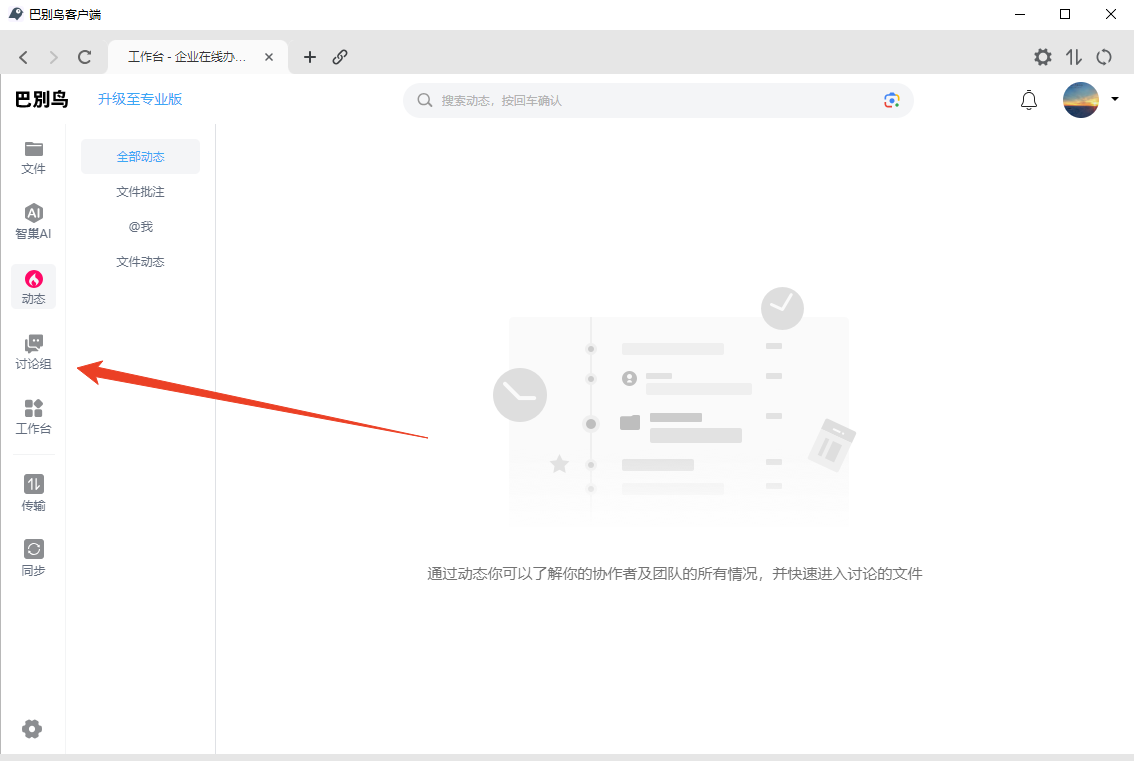1134x761 pixels.
Task: Click the notification bell icon
Action: [1028, 100]
